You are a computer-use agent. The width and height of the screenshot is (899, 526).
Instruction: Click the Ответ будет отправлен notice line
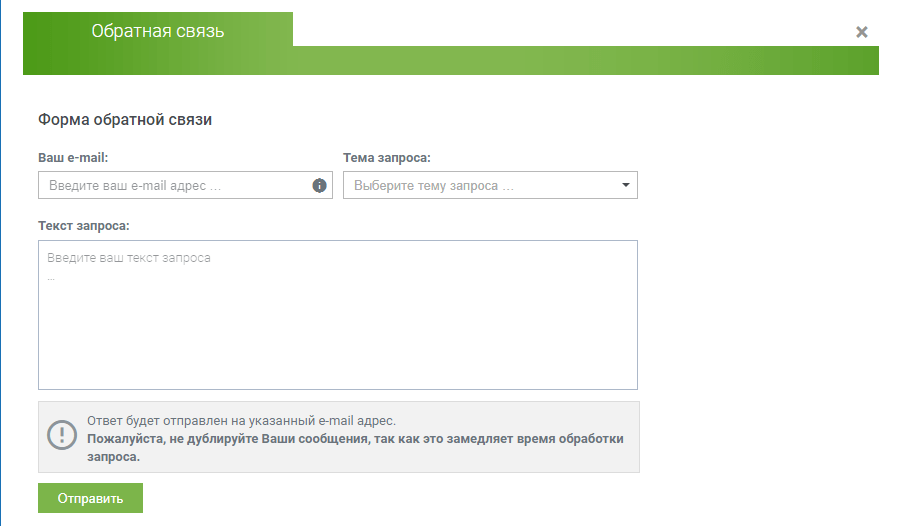click(241, 420)
